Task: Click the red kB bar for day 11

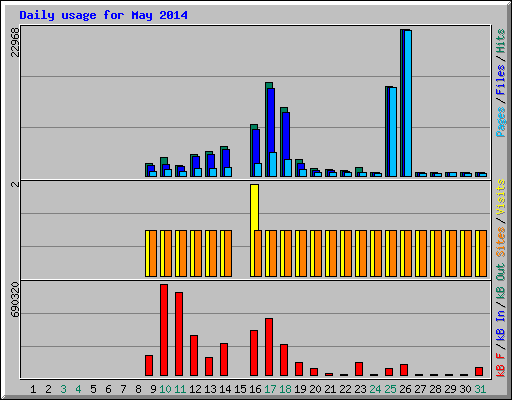Action: pyautogui.click(x=179, y=334)
